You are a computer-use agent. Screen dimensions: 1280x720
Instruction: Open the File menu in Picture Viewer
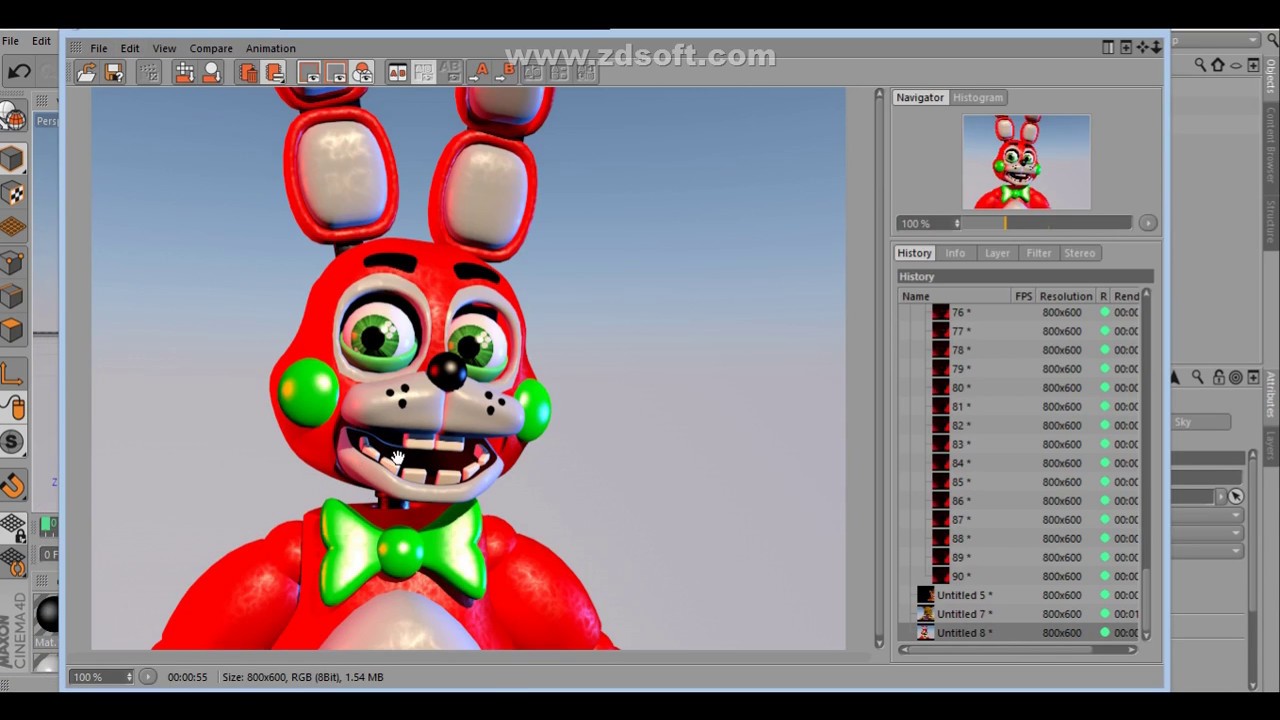(99, 48)
